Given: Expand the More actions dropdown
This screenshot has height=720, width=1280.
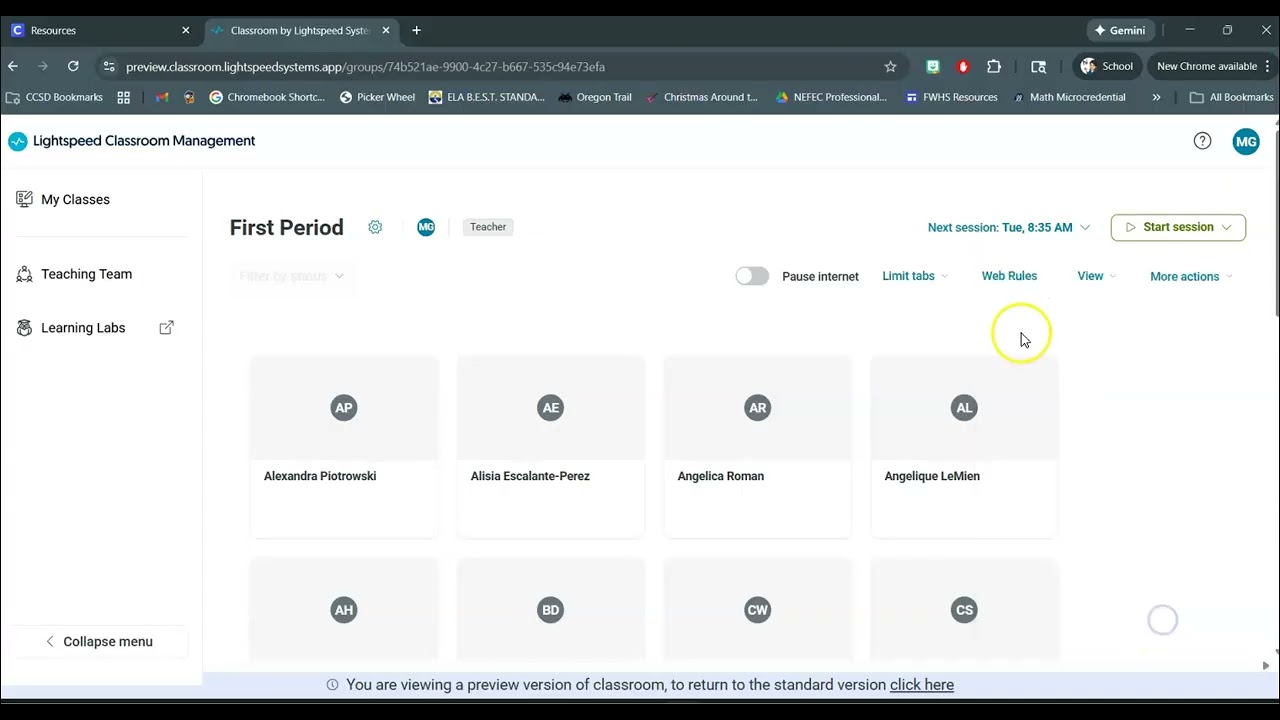Looking at the screenshot, I should tap(1191, 276).
